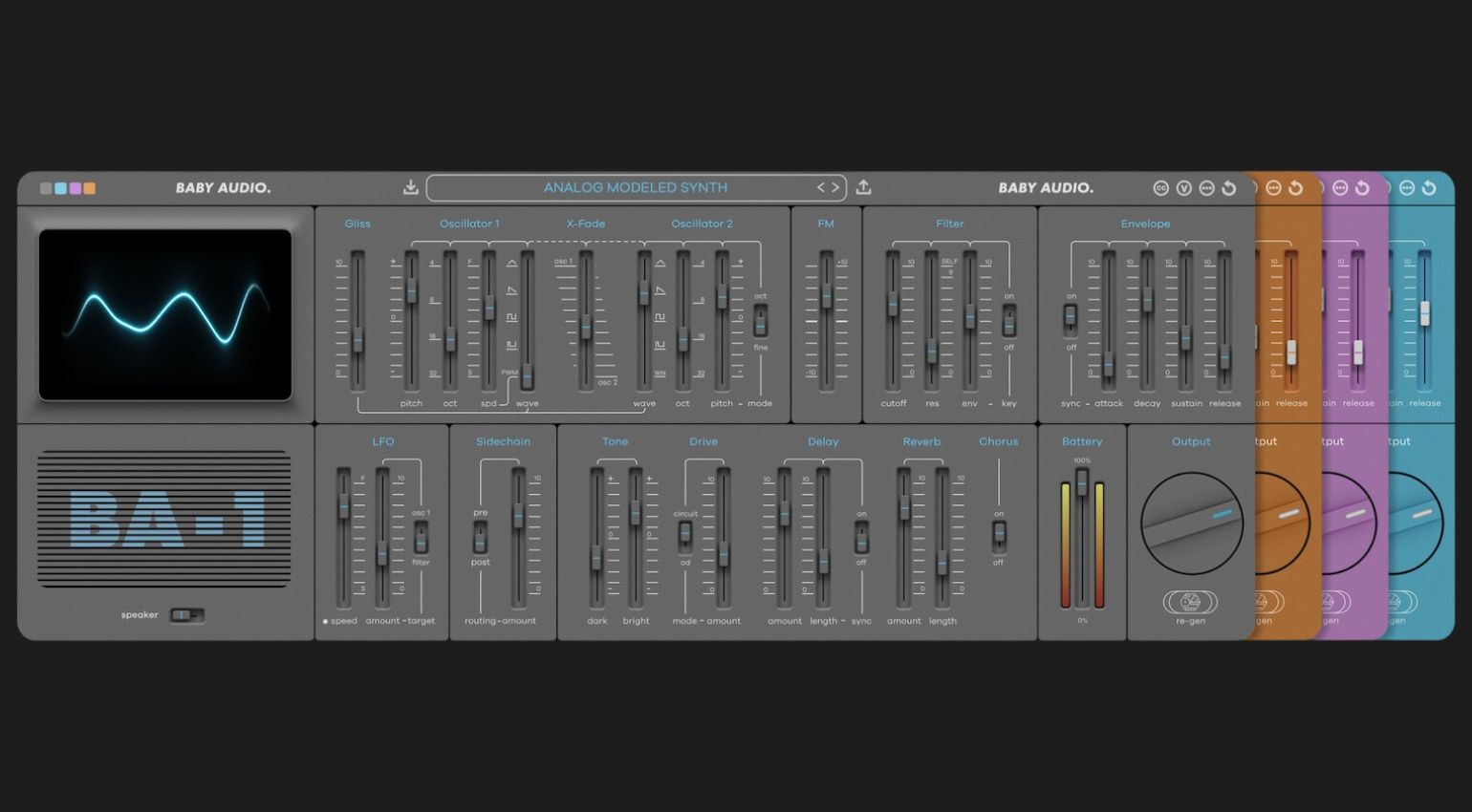Click the BA-1 speaker grille
This screenshot has width=1472, height=812.
(163, 519)
